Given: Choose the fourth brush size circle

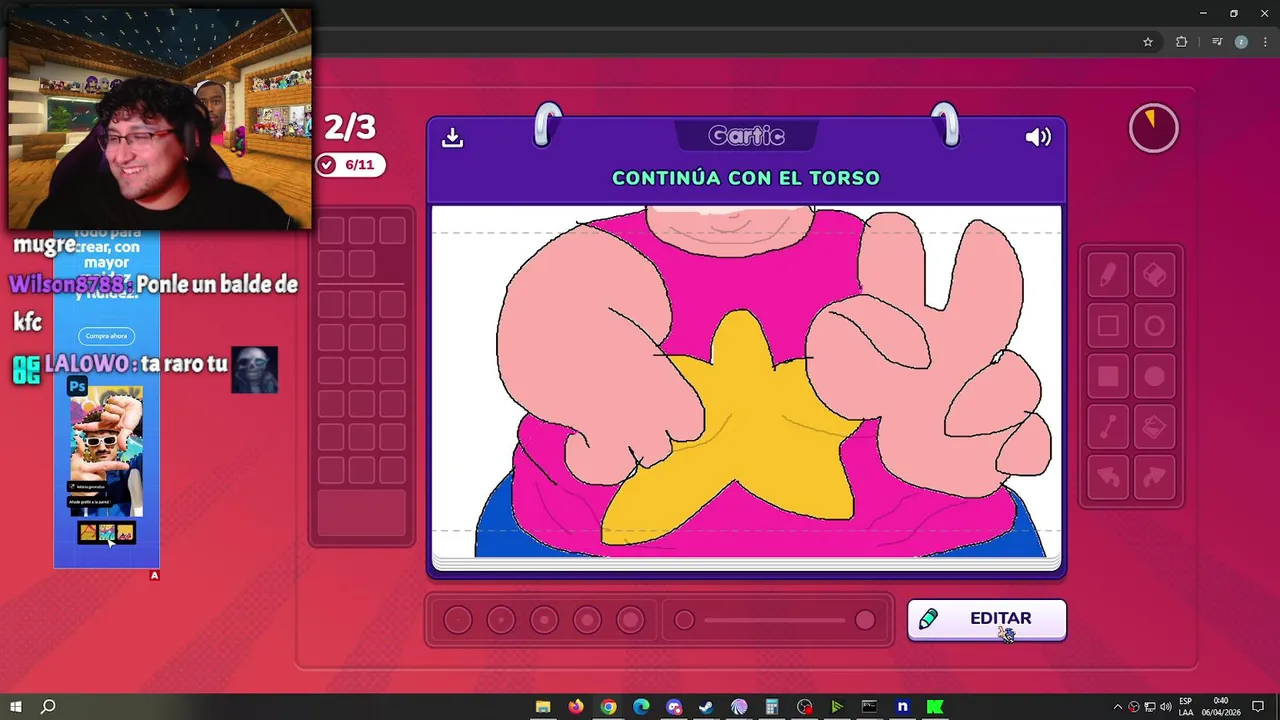Looking at the screenshot, I should 587,620.
